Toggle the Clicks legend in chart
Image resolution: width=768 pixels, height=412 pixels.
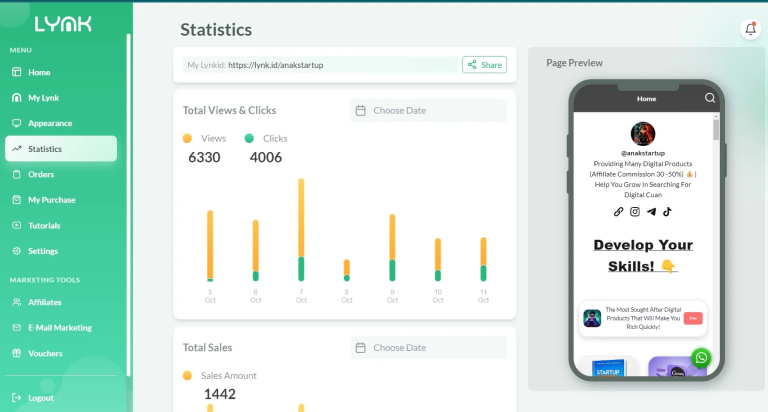click(266, 138)
